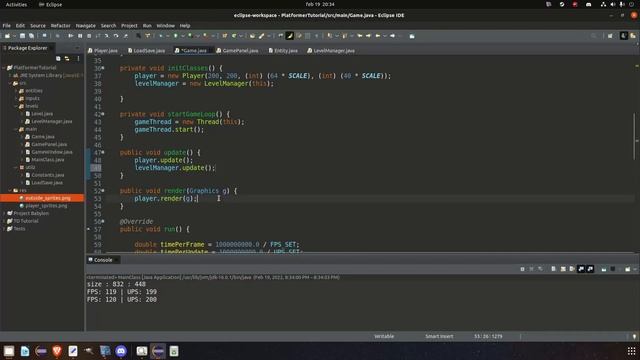The width and height of the screenshot is (640, 360).
Task: Open Level.java in Package Explorer
Action: point(42,114)
